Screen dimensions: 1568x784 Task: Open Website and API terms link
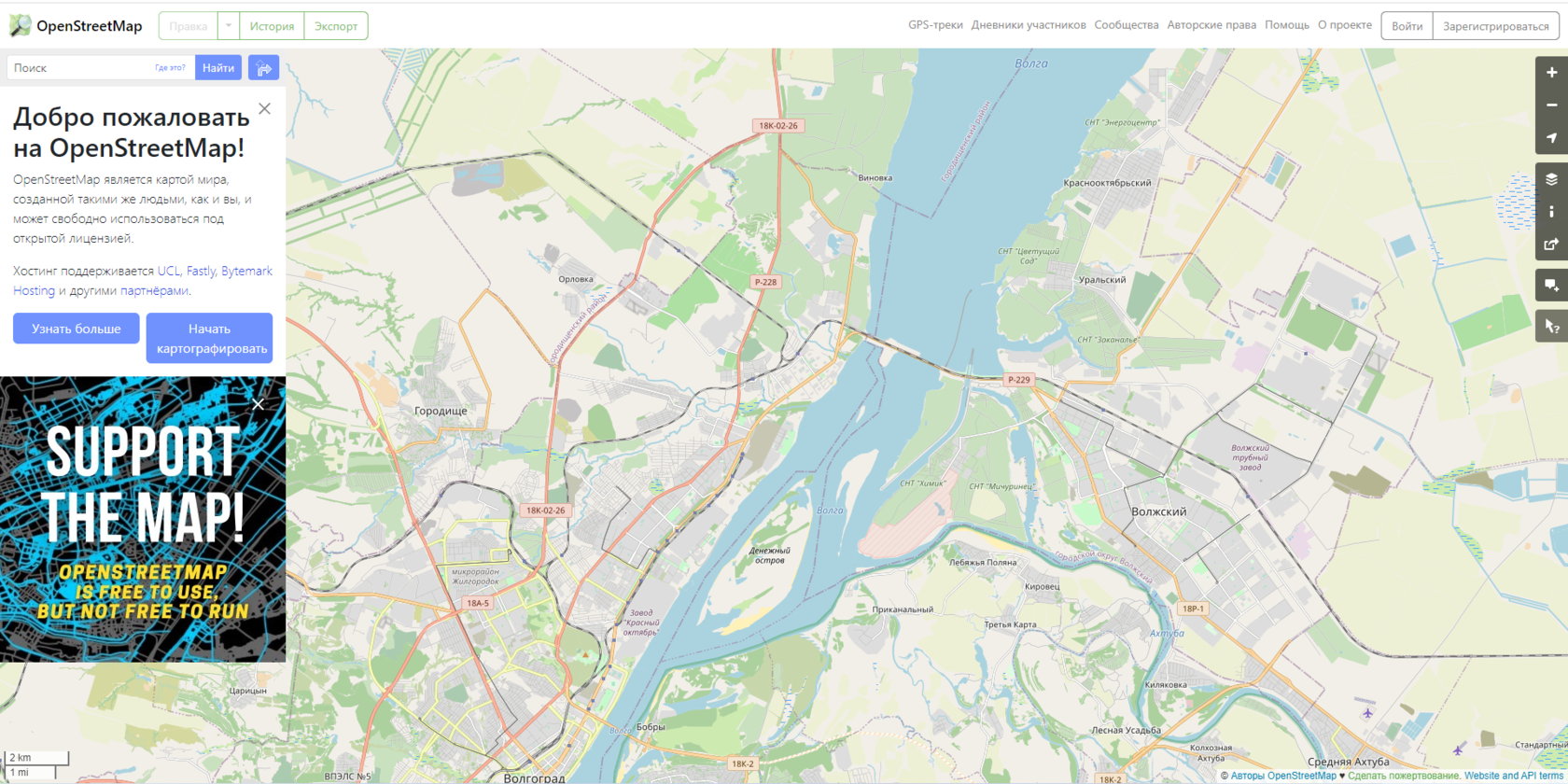1514,776
